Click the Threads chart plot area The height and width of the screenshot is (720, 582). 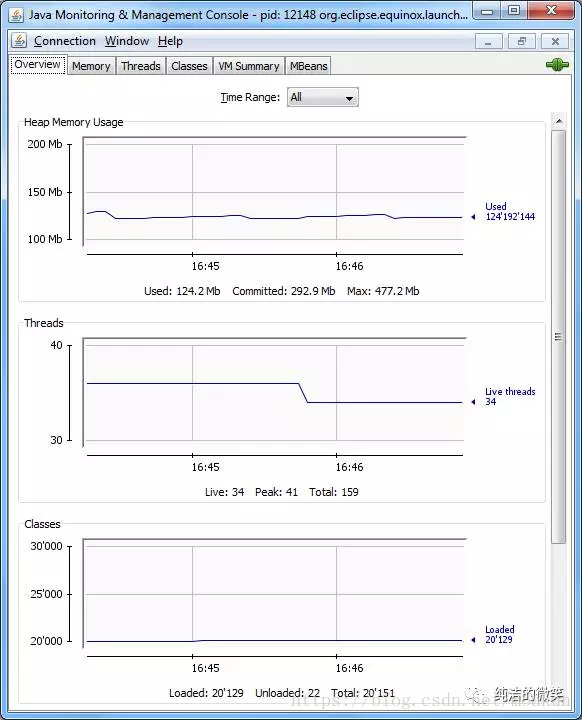click(x=274, y=393)
